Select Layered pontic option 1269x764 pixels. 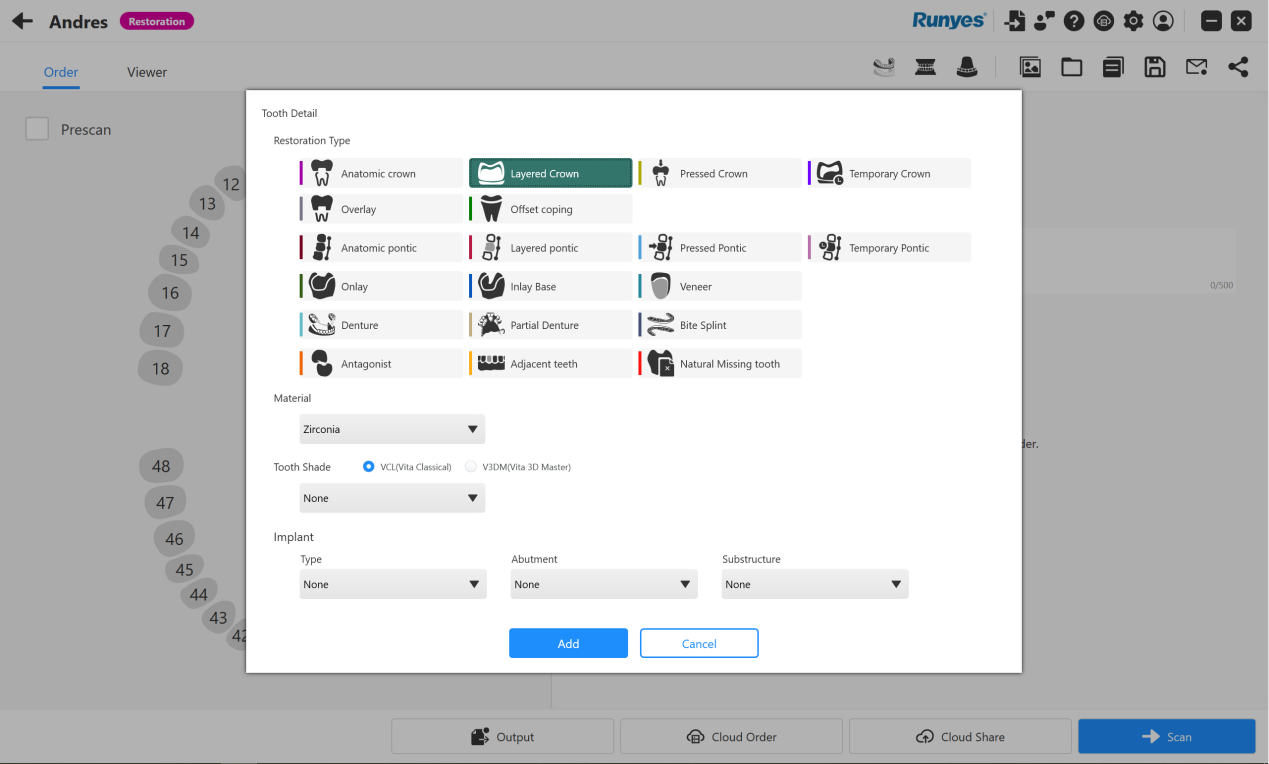click(x=550, y=248)
